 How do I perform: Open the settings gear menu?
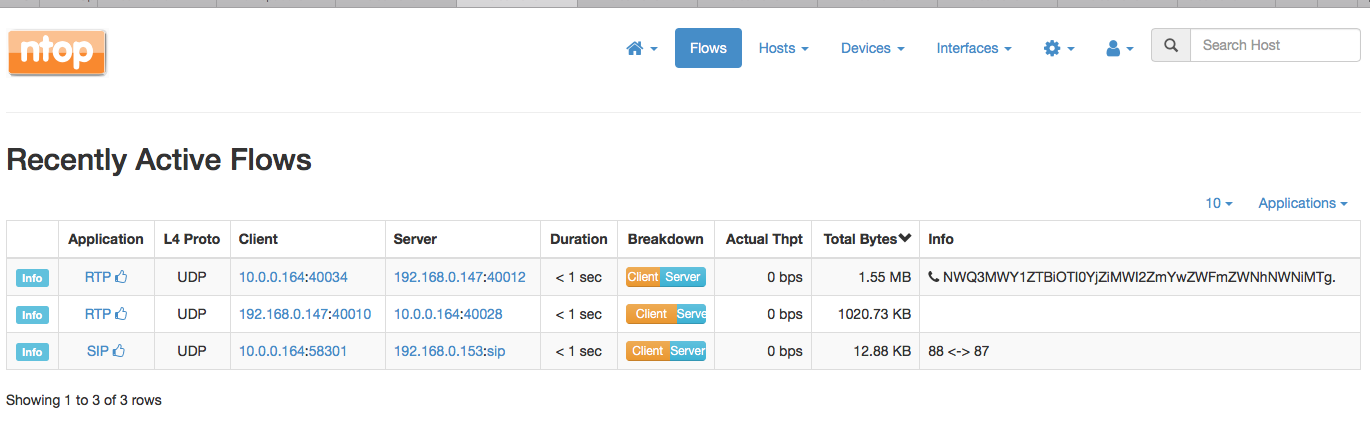(1059, 48)
